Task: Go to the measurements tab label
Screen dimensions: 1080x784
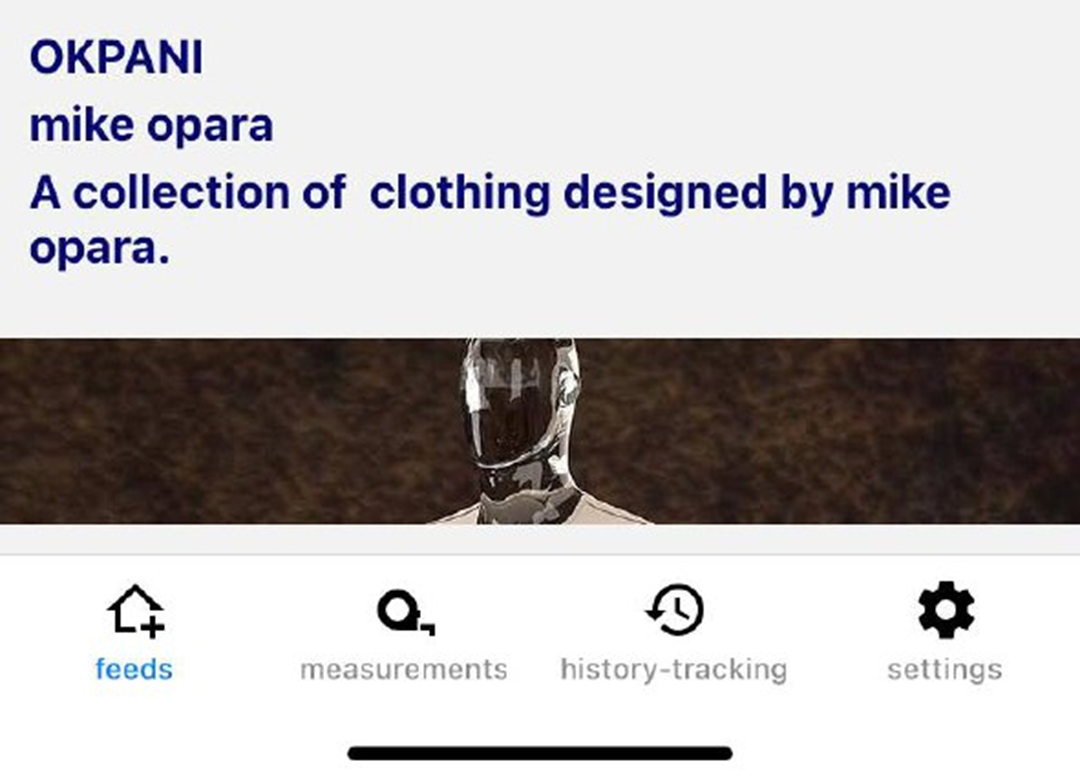Action: (x=404, y=670)
